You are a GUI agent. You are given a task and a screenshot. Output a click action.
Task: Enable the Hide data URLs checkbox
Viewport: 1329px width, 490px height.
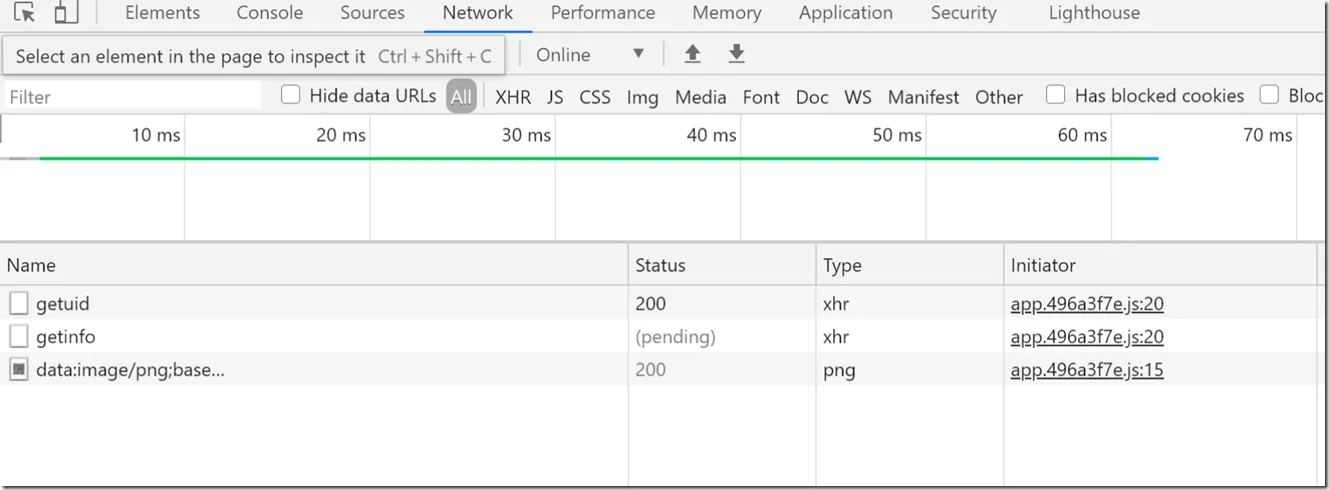(291, 95)
